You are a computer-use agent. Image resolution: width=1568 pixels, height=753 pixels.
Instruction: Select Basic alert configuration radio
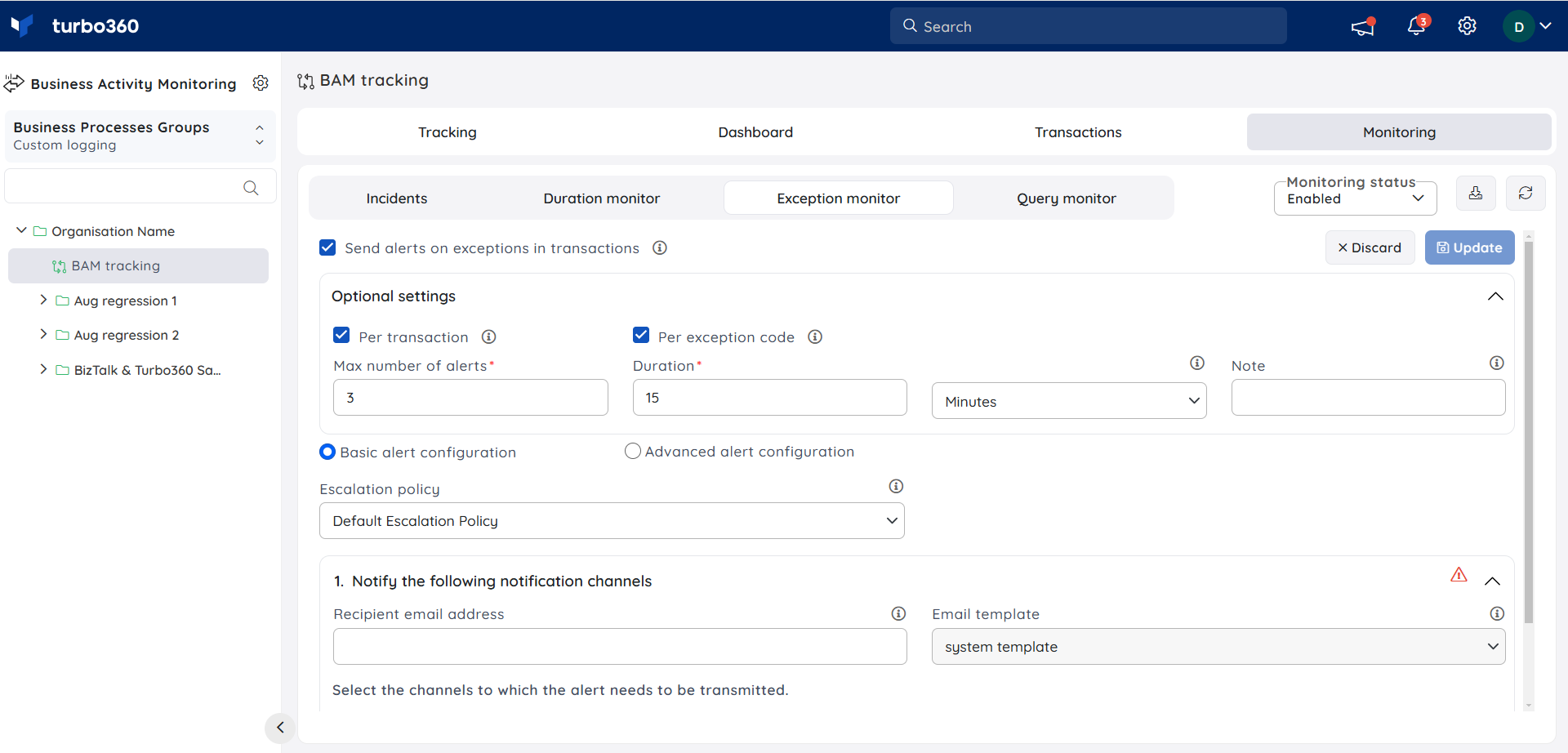[x=327, y=452]
